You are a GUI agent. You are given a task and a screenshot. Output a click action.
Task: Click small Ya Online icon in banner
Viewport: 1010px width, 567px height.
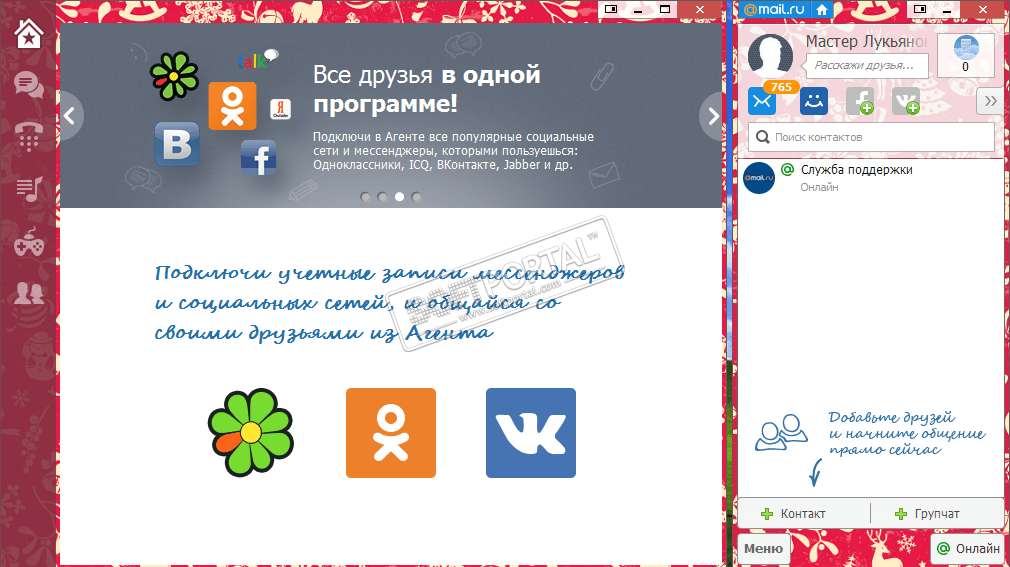click(x=280, y=109)
